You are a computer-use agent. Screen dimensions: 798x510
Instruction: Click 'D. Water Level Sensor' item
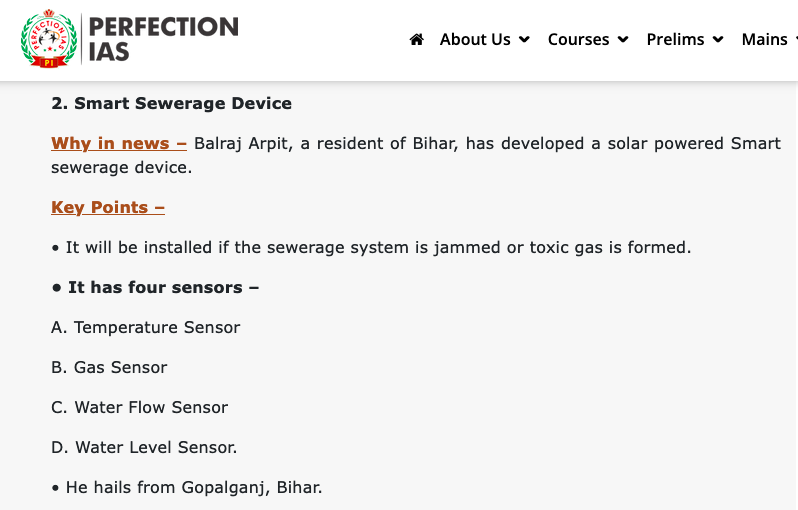pos(144,447)
